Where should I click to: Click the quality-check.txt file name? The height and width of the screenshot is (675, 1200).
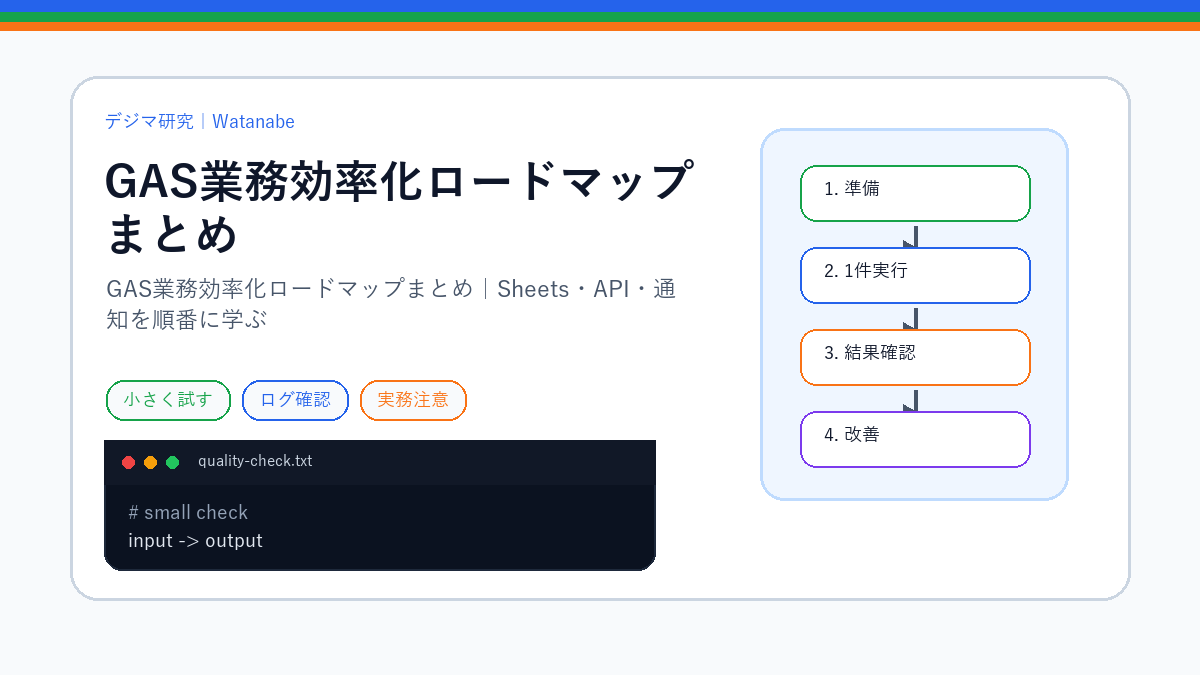click(255, 461)
